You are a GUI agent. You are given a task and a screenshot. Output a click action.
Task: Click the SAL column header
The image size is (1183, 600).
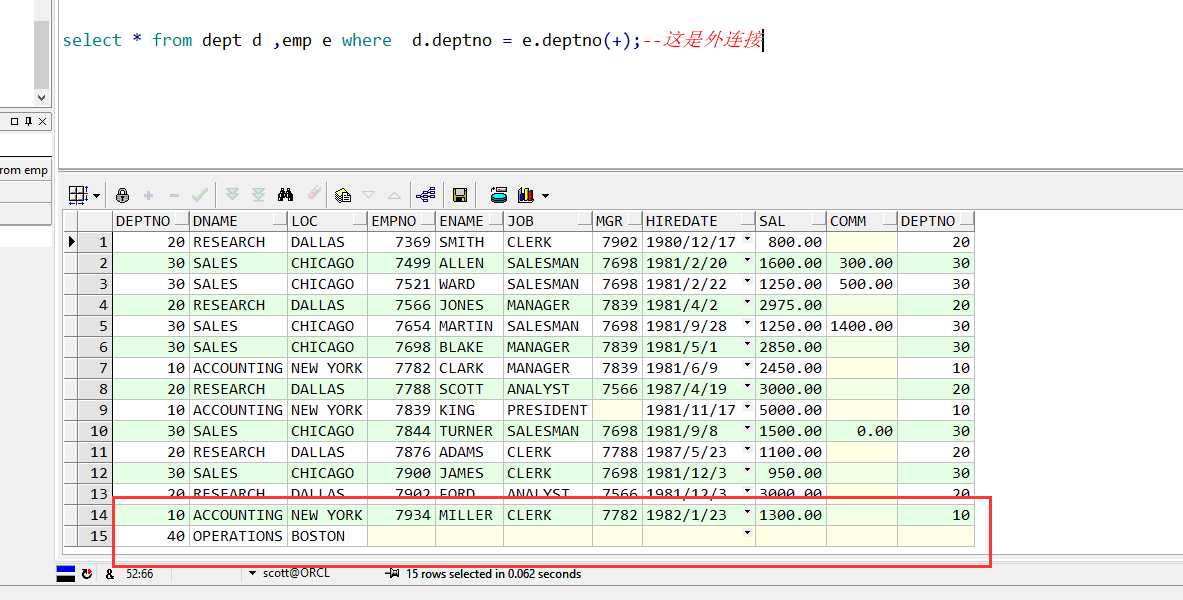pos(791,221)
